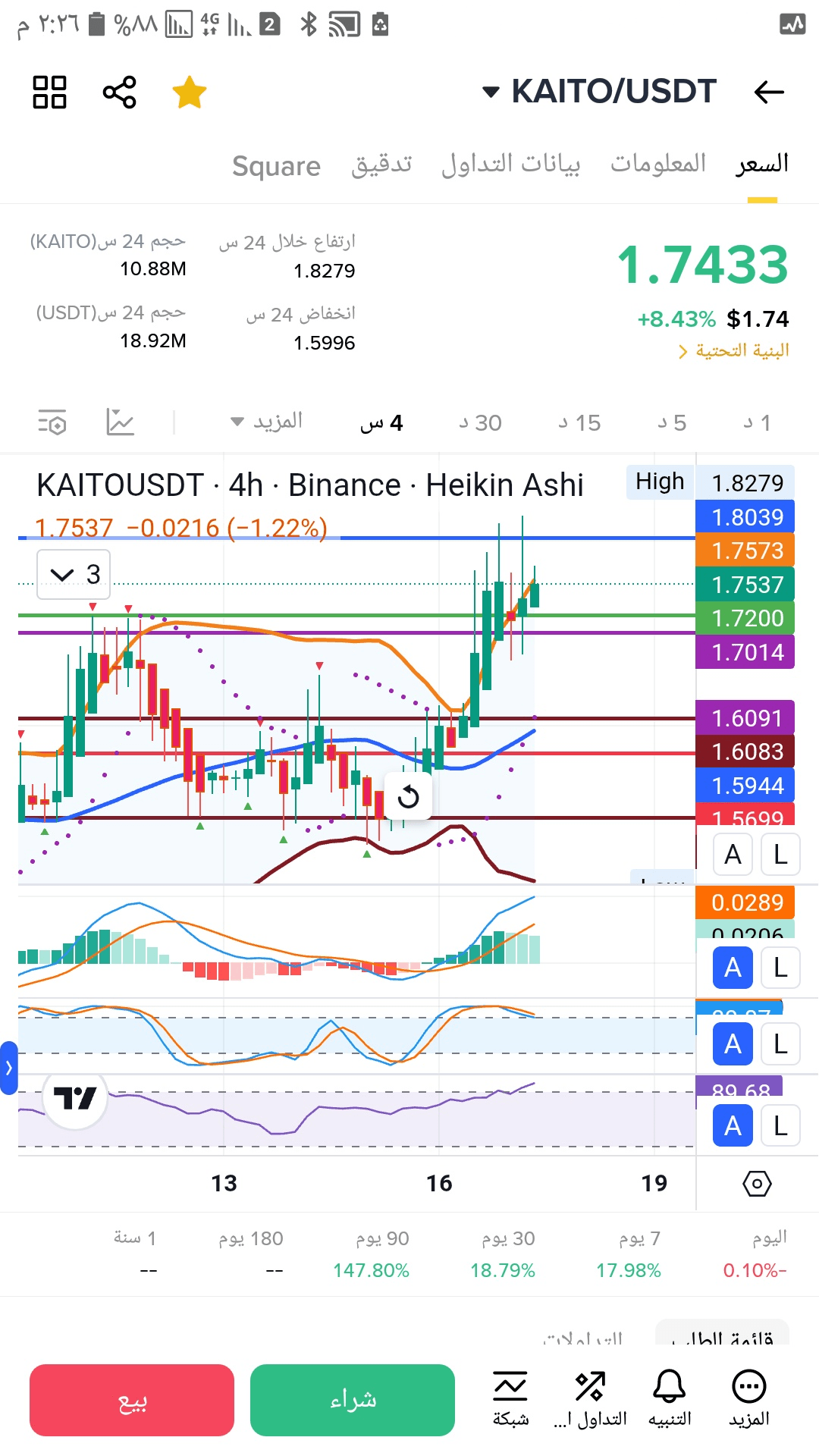This screenshot has width=819, height=1456.
Task: Toggle log scale L on stochastic pane
Action: 780,1044
